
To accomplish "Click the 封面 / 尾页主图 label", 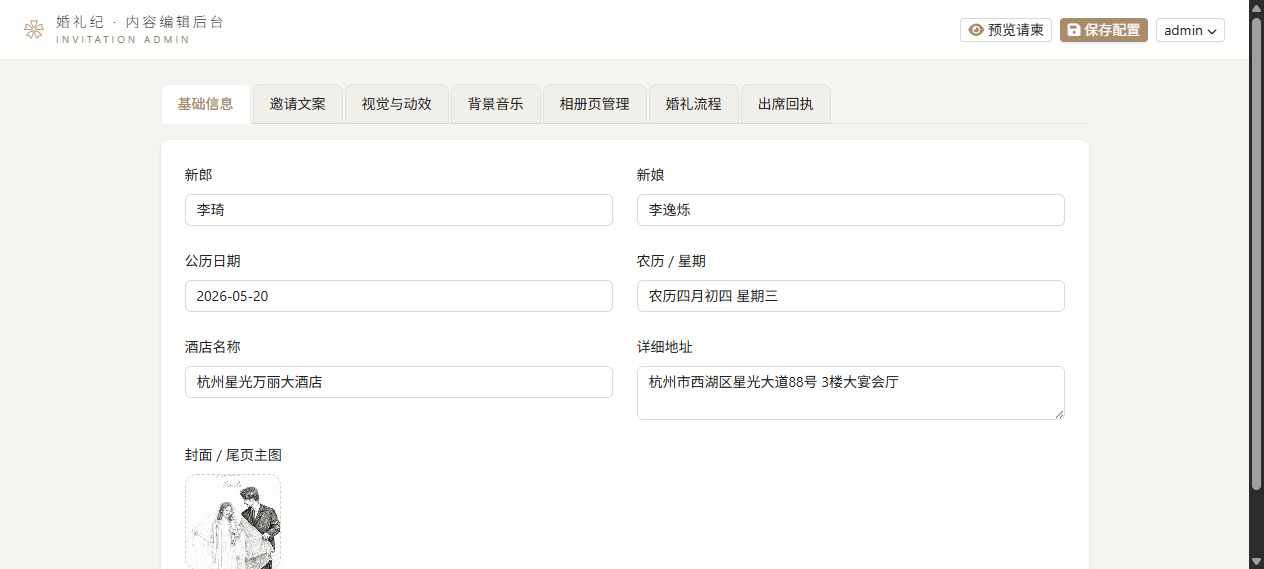I will click(233, 455).
